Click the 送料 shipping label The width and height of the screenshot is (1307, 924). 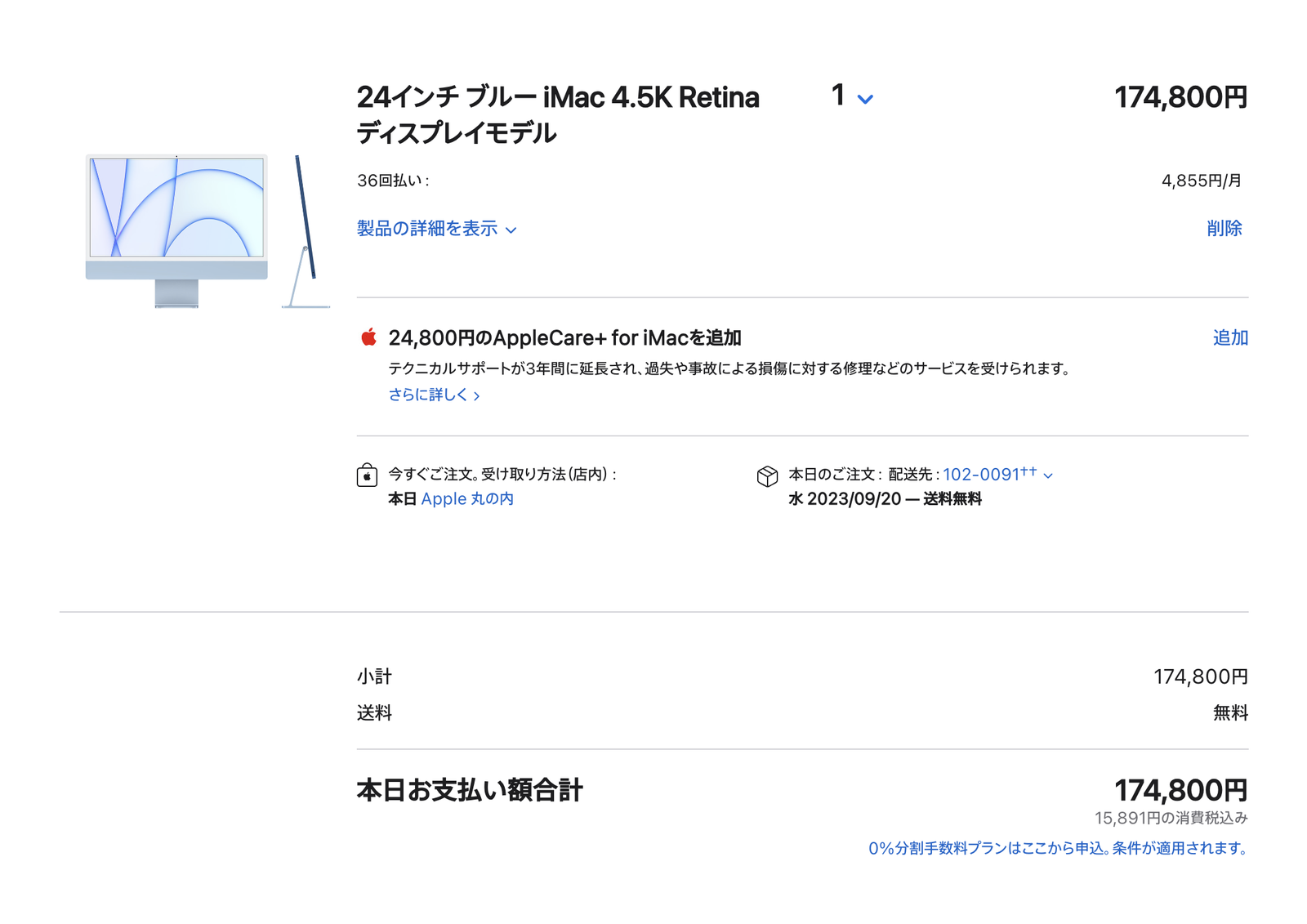[374, 713]
